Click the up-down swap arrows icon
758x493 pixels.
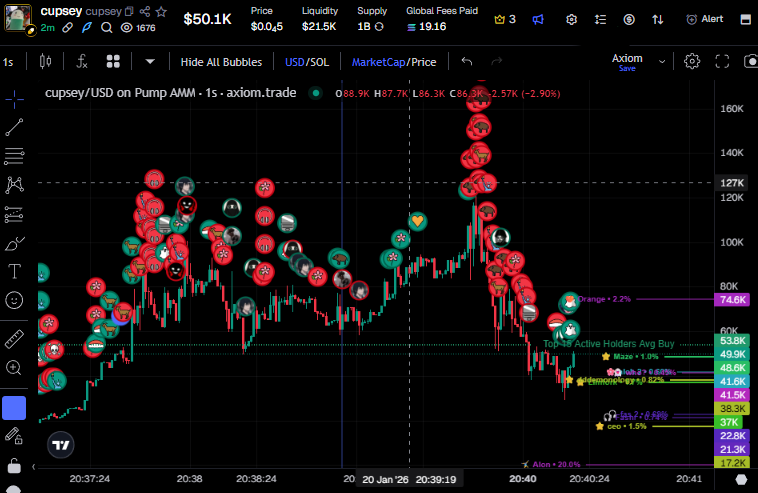[x=657, y=19]
